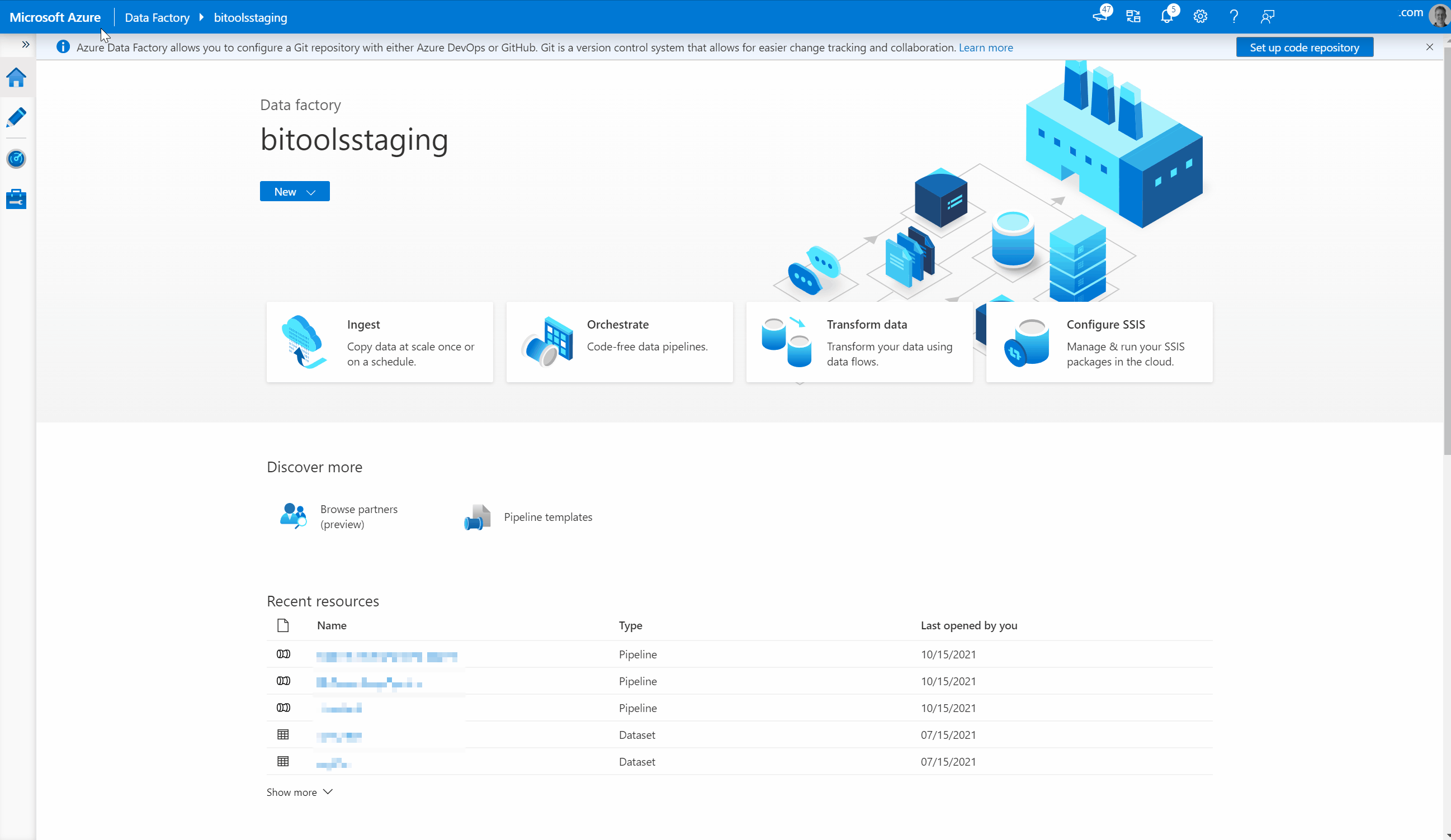The width and height of the screenshot is (1451, 840).
Task: Open the Orchestrate card
Action: [x=619, y=343]
